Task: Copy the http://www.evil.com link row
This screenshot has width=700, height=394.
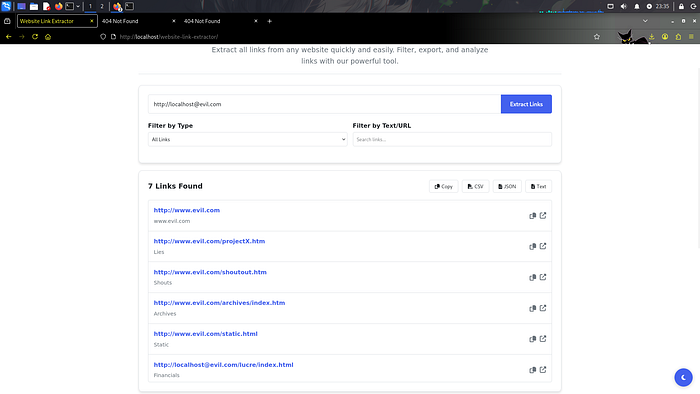Action: 532,216
